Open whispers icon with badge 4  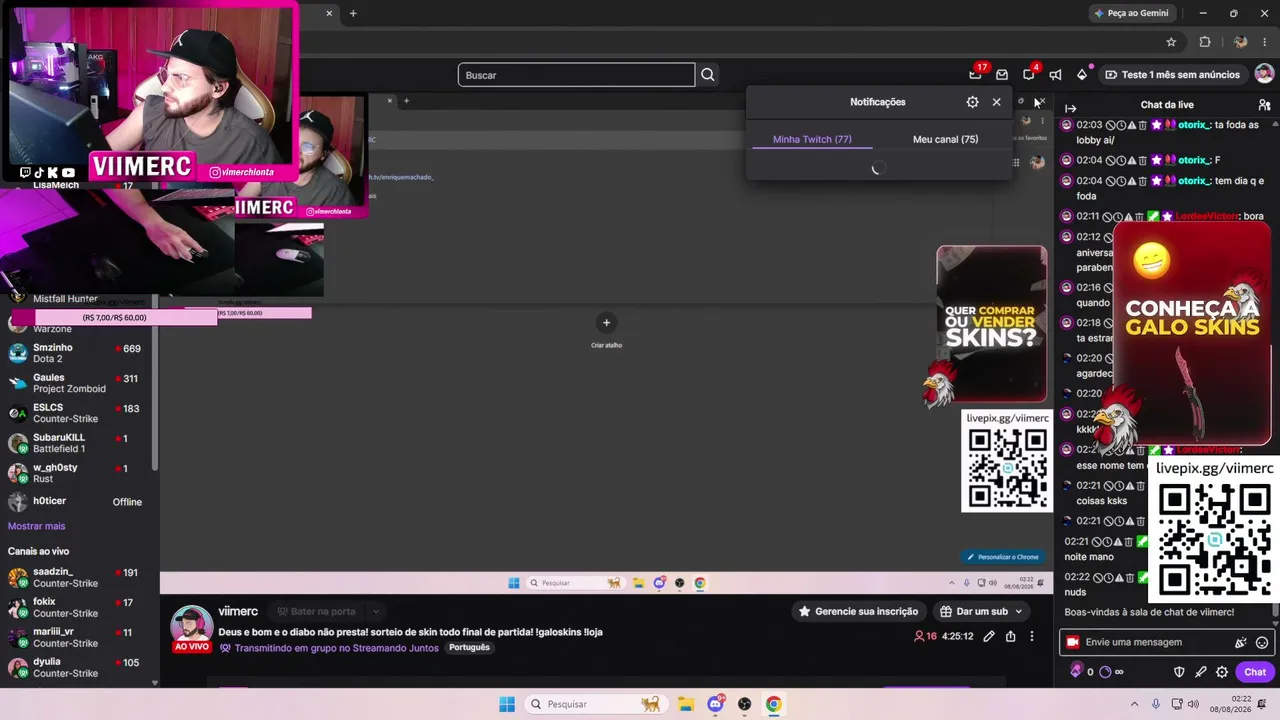tap(1029, 74)
